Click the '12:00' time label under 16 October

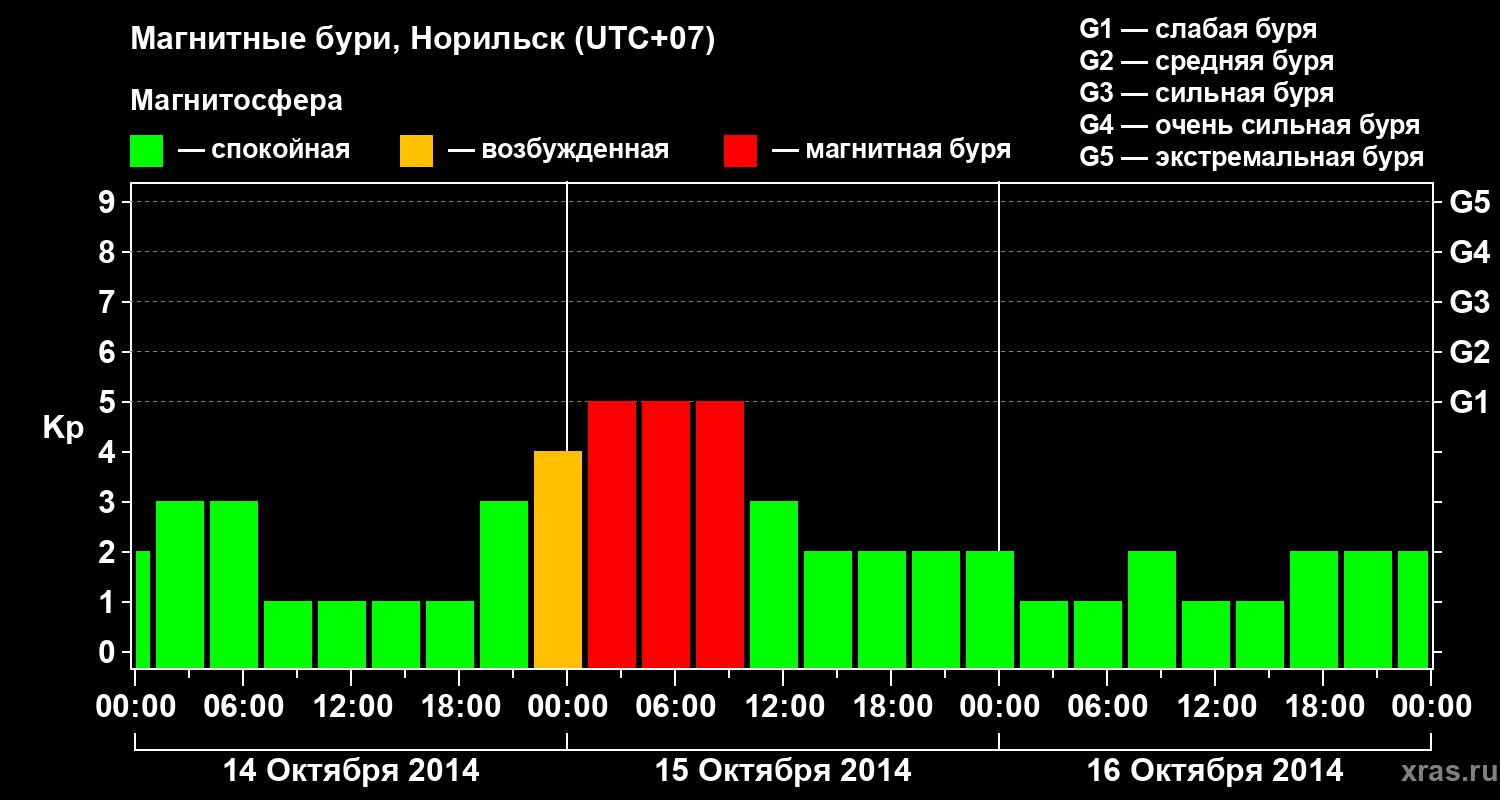click(x=1215, y=706)
